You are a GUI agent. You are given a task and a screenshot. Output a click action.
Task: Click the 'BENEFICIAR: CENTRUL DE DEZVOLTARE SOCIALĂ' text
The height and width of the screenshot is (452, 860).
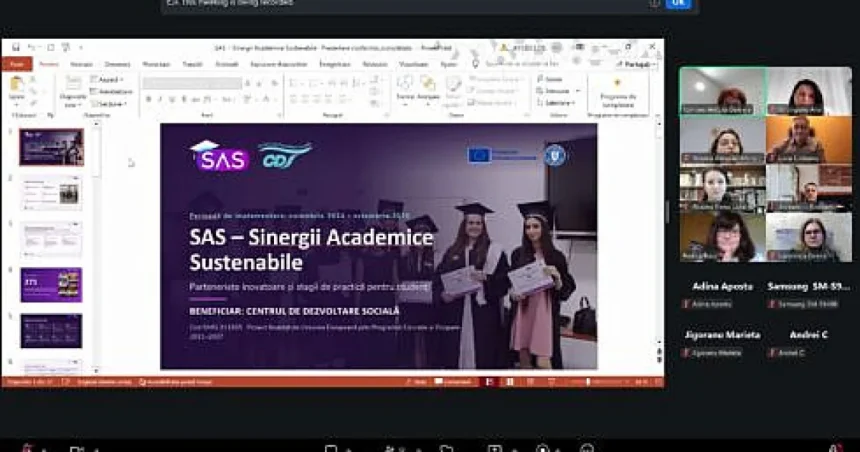coord(295,311)
